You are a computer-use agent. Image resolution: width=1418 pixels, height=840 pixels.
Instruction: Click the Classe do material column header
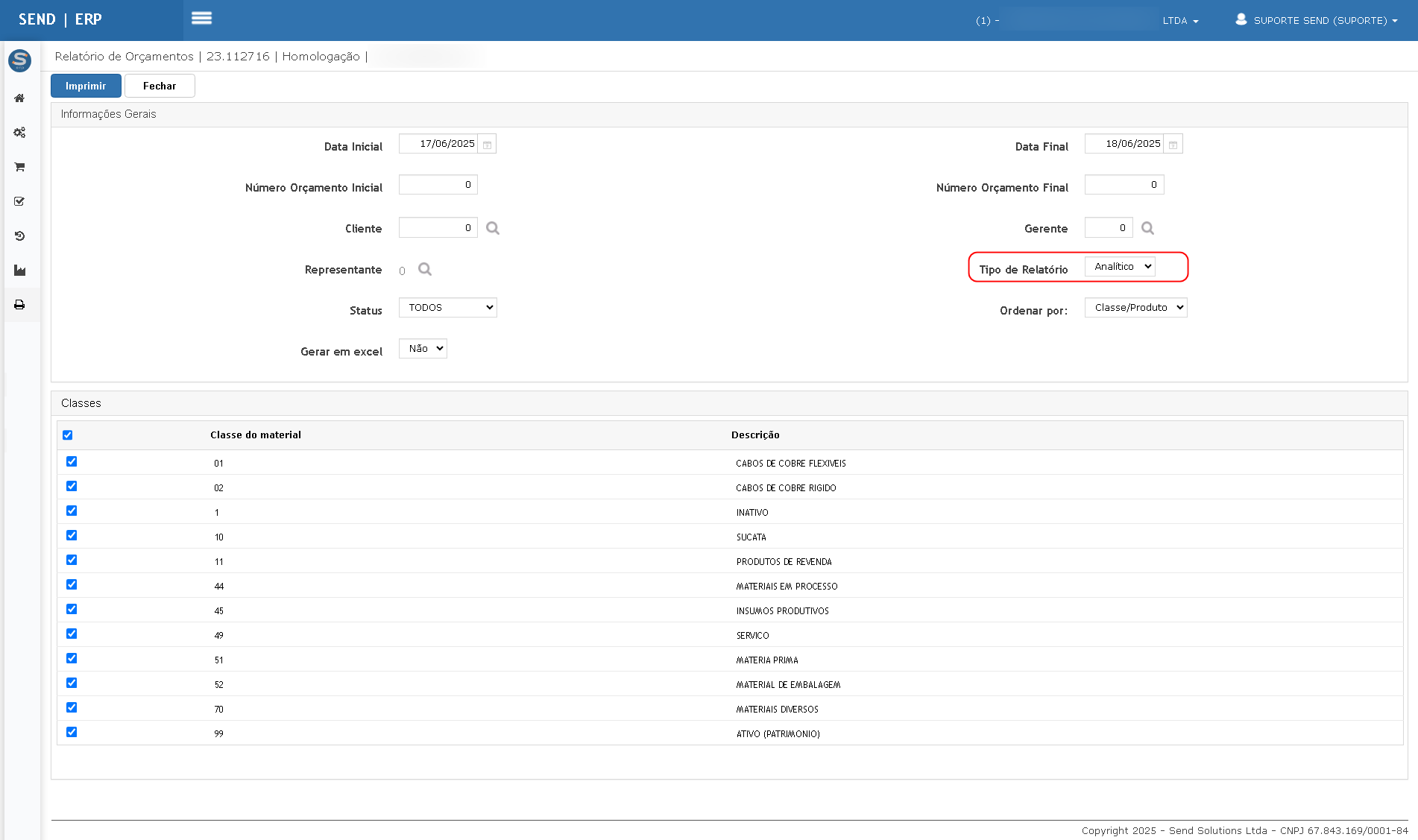[x=256, y=435]
